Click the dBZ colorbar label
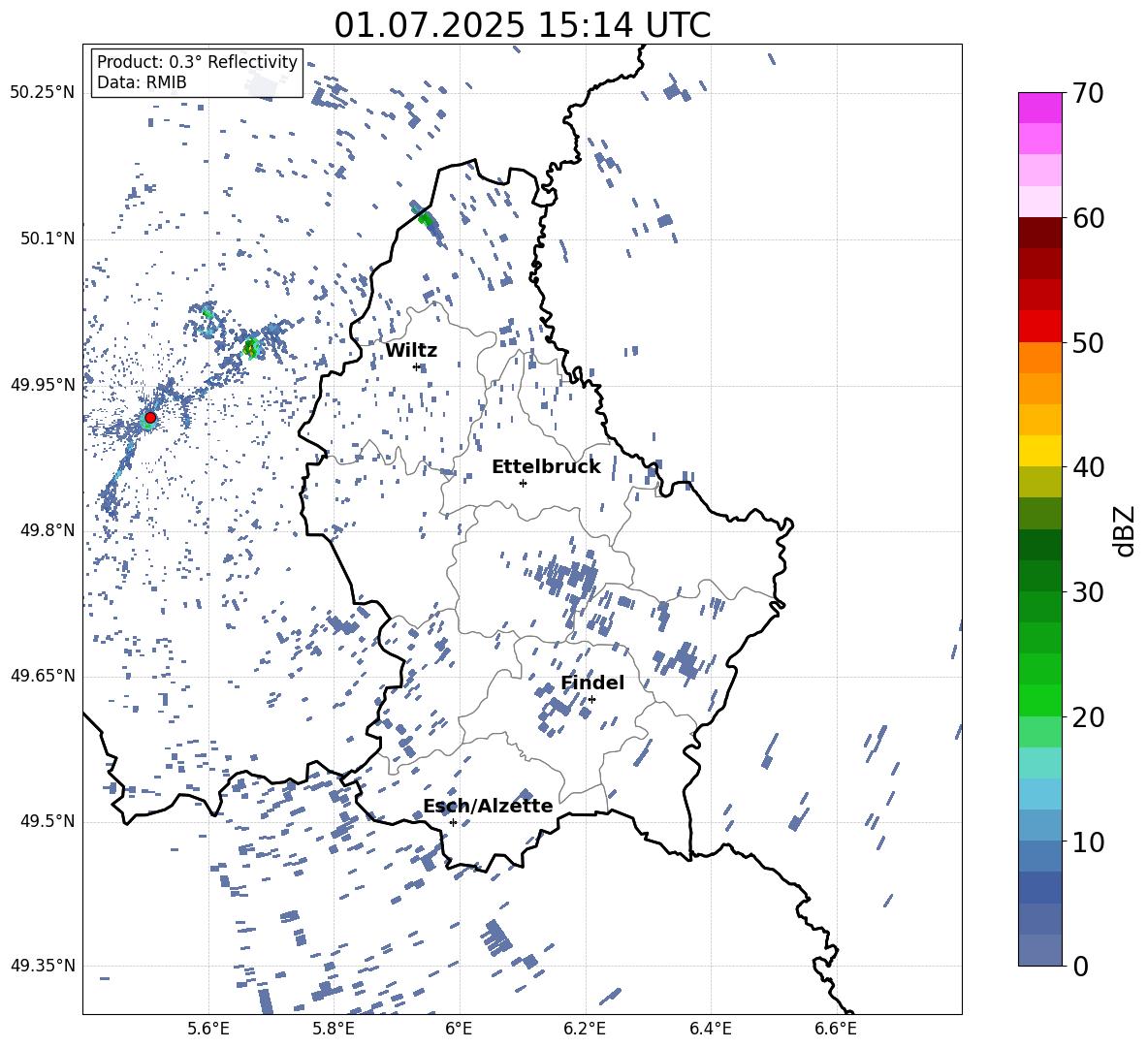The image size is (1148, 1048). tap(1125, 530)
